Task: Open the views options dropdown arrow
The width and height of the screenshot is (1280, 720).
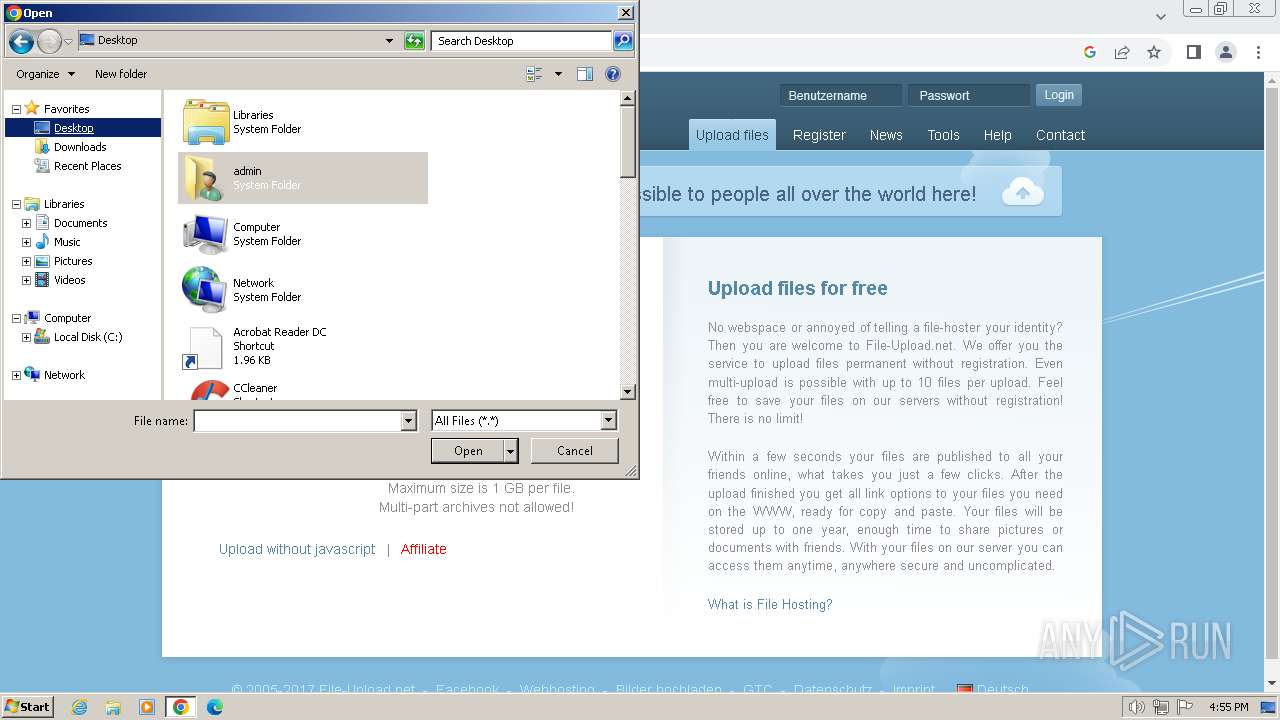Action: pos(558,74)
